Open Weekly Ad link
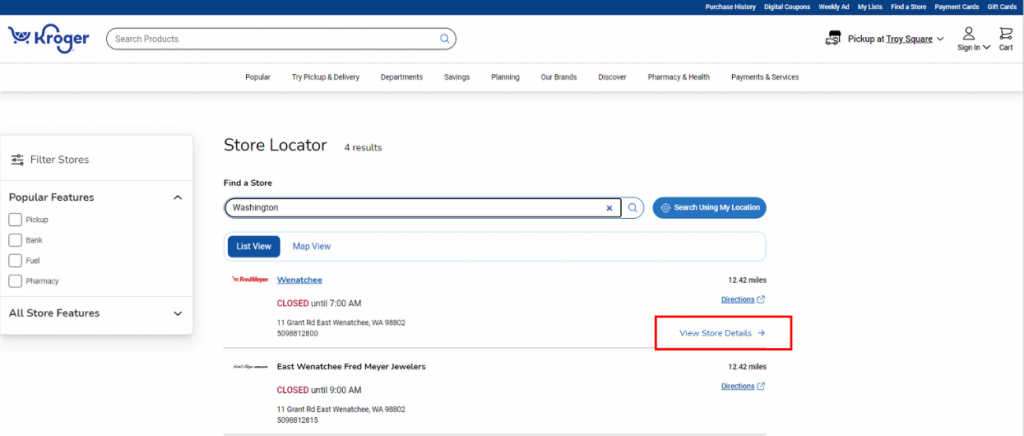Screen dimensions: 1024x436 tap(834, 7)
